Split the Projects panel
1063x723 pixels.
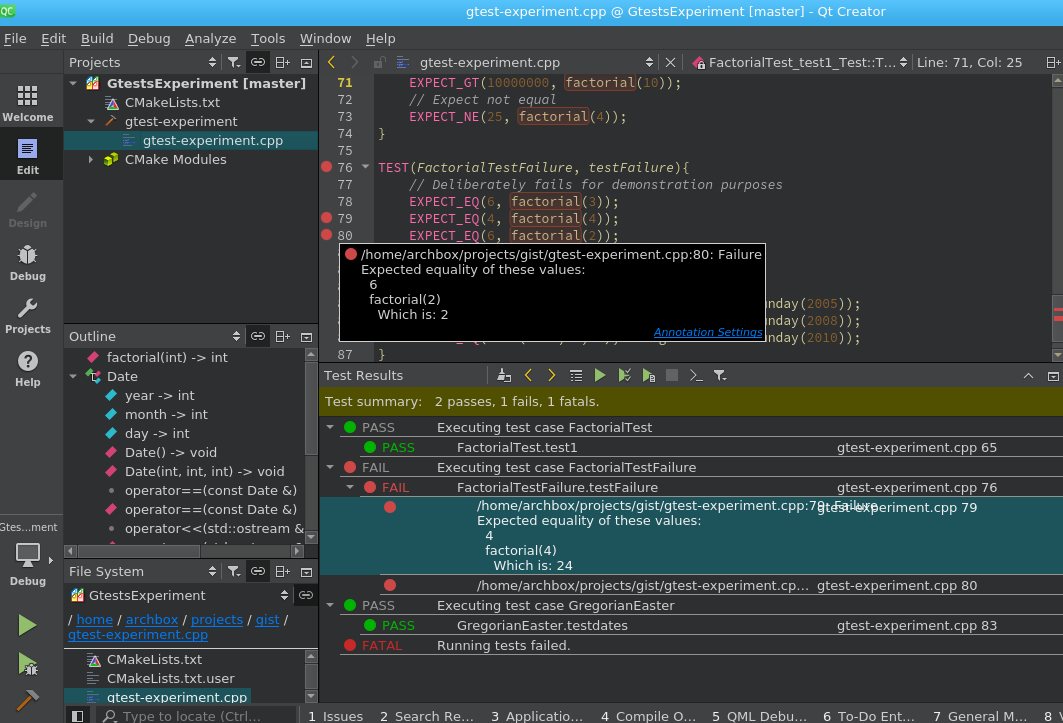point(283,62)
